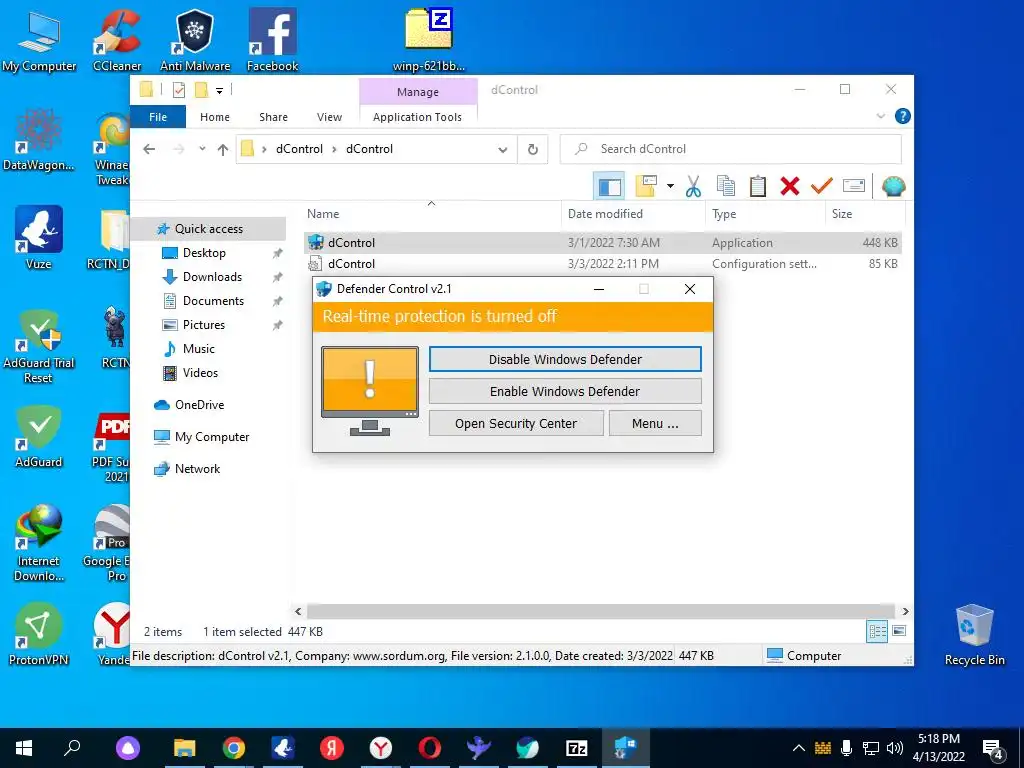Click the Search dControl field
1024x768 pixels.
(x=731, y=149)
